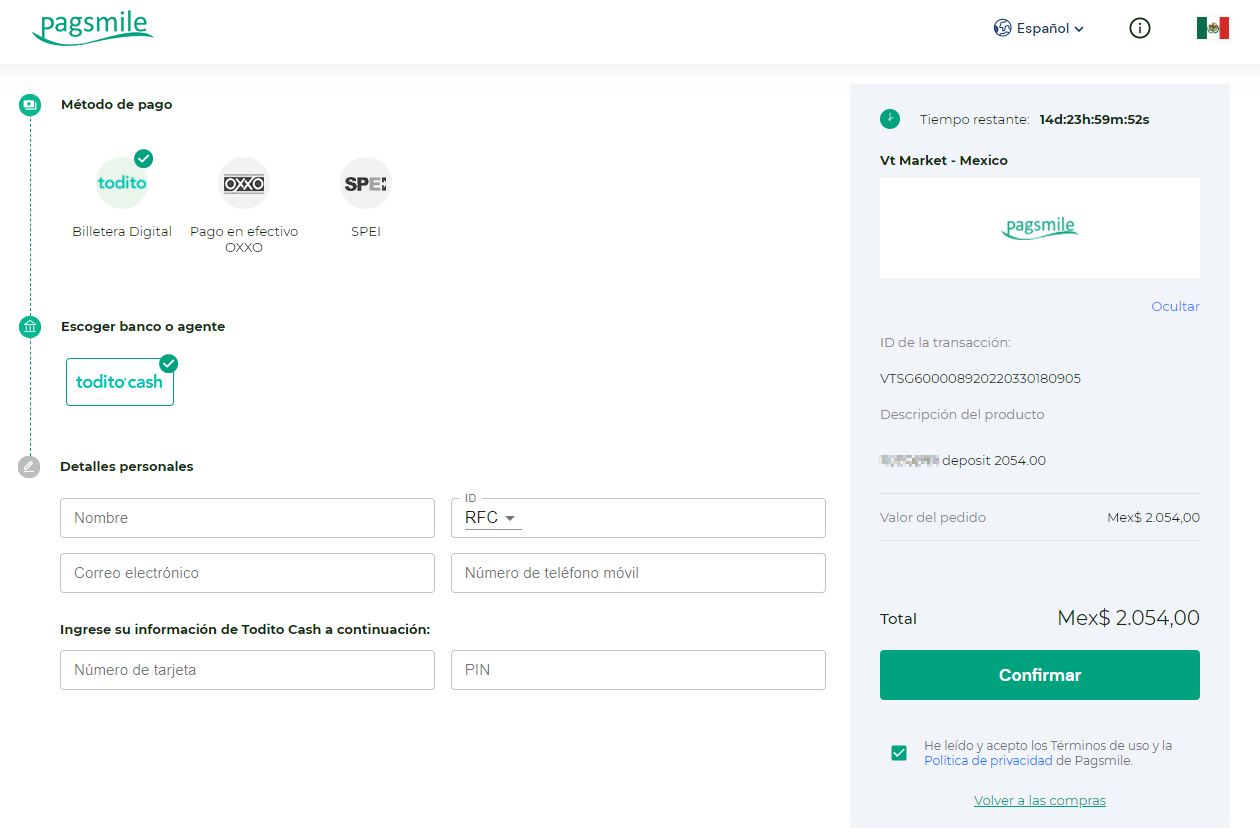
Task: Focus the Correo electrónico field
Action: [247, 573]
